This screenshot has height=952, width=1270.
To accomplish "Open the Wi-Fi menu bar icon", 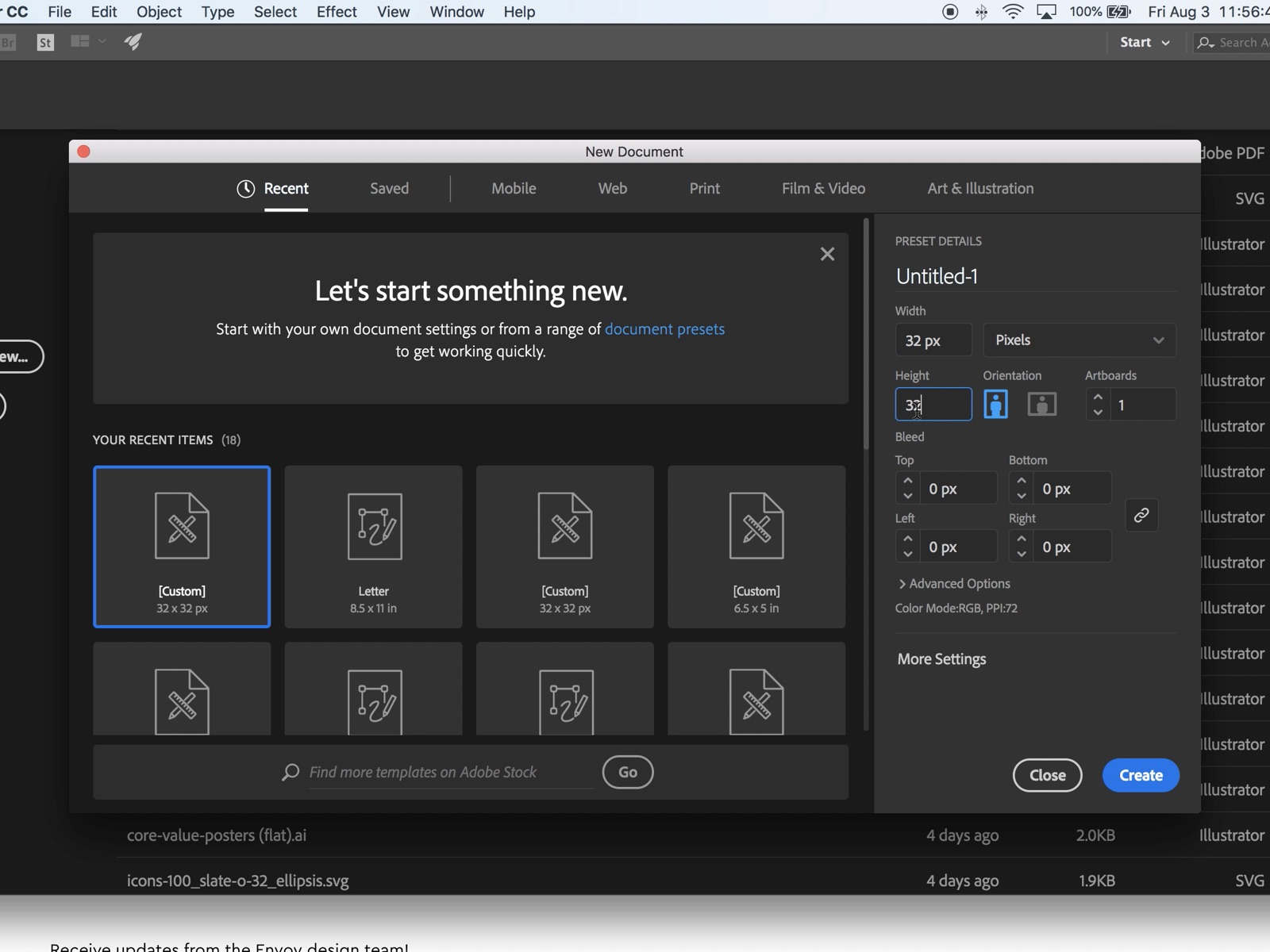I will pyautogui.click(x=1014, y=12).
